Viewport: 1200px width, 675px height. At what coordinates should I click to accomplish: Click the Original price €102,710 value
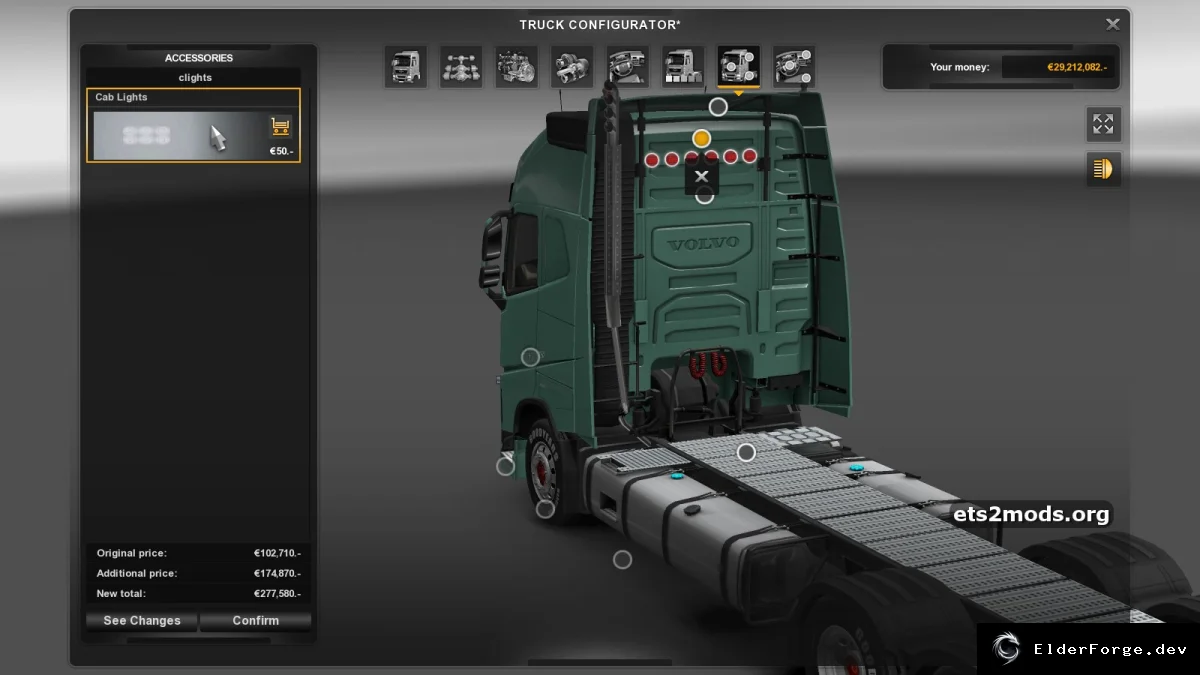(277, 553)
